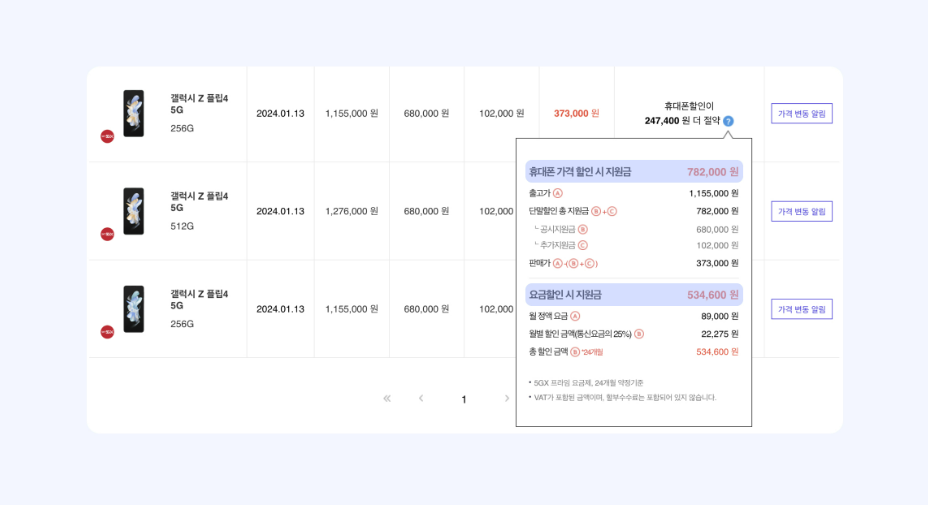Viewport: 928px width, 505px height.
Task: Click the 89,000 원 monthly fee value
Action: (x=720, y=316)
